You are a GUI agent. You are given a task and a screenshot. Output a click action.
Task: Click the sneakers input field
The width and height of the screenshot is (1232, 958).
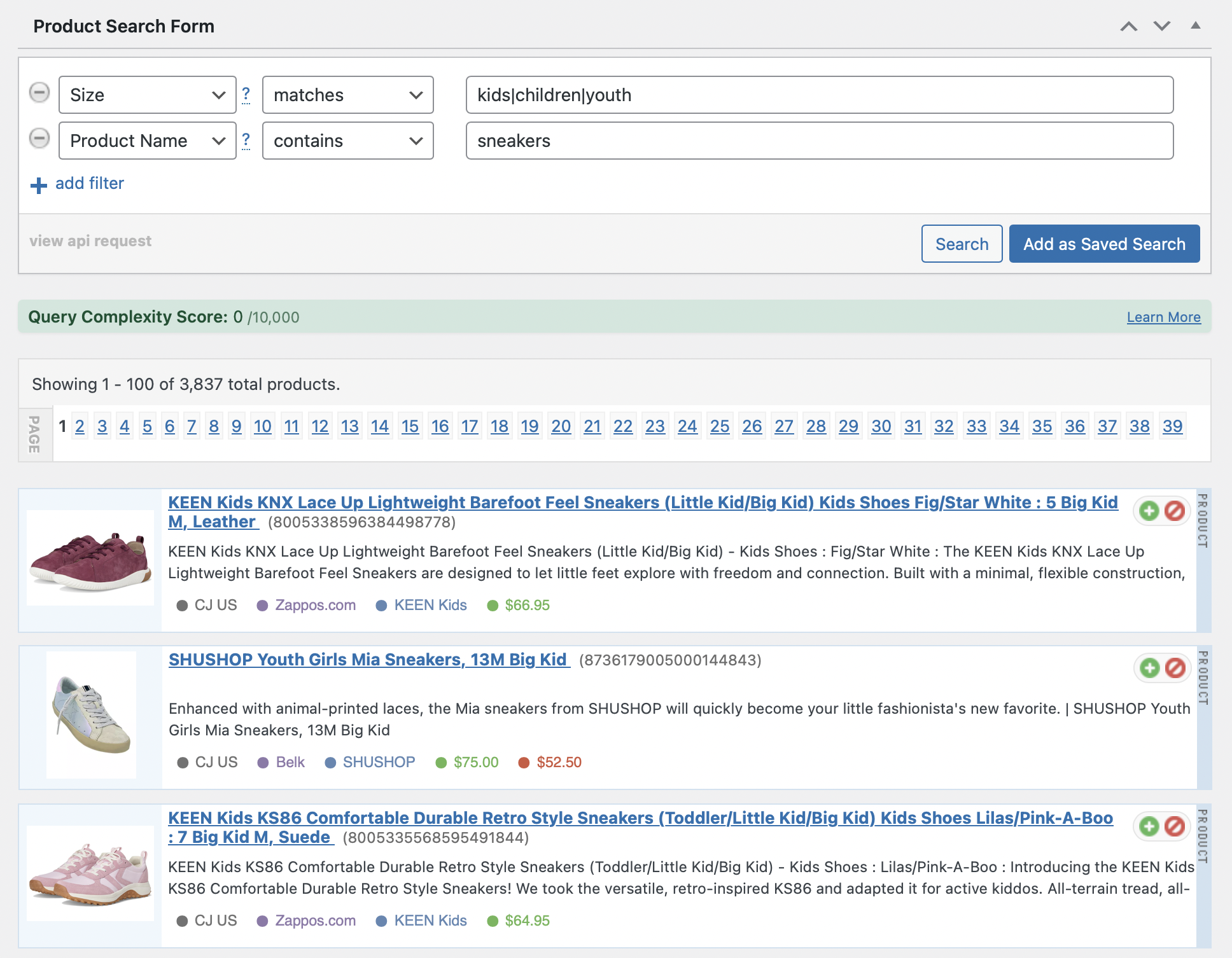click(820, 141)
